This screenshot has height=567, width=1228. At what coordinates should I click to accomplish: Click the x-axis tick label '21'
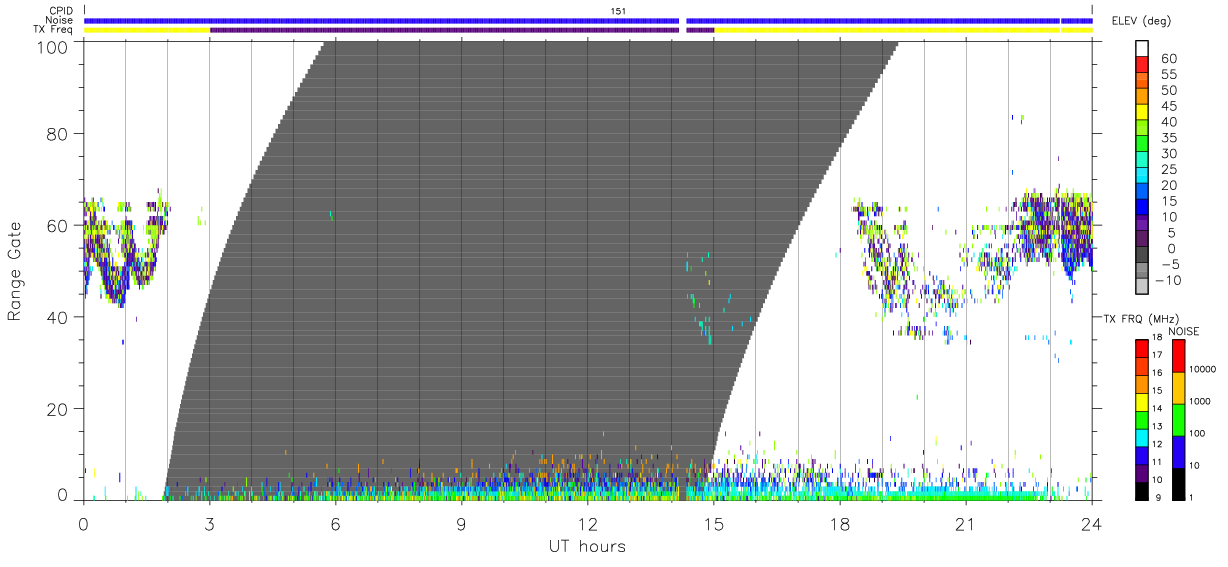point(966,525)
